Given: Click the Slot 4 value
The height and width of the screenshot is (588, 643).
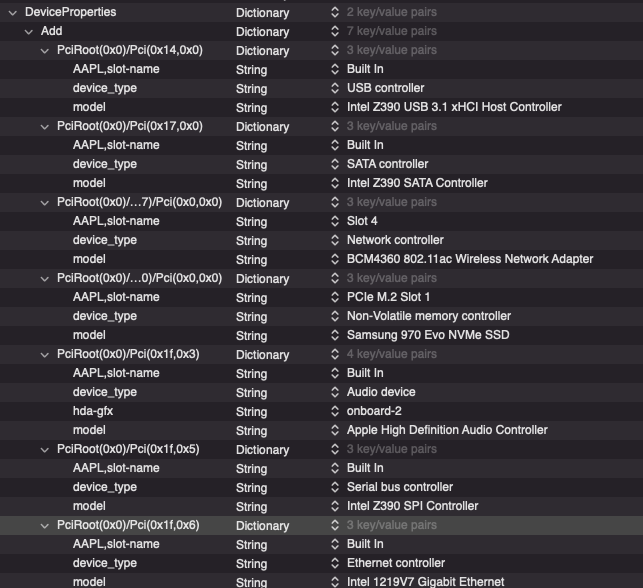Looking at the screenshot, I should point(362,221).
